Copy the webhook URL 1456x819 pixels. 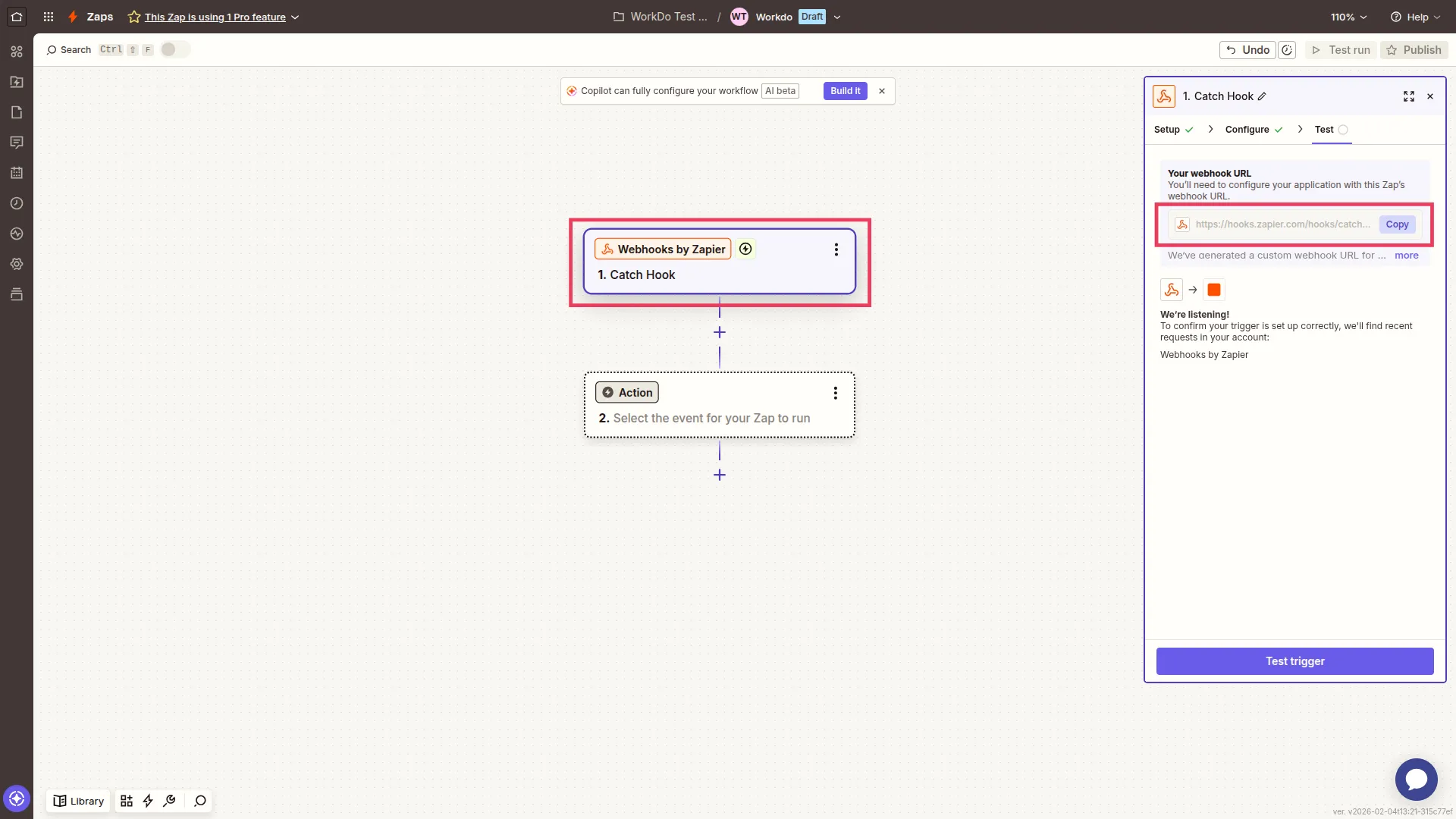pos(1396,224)
